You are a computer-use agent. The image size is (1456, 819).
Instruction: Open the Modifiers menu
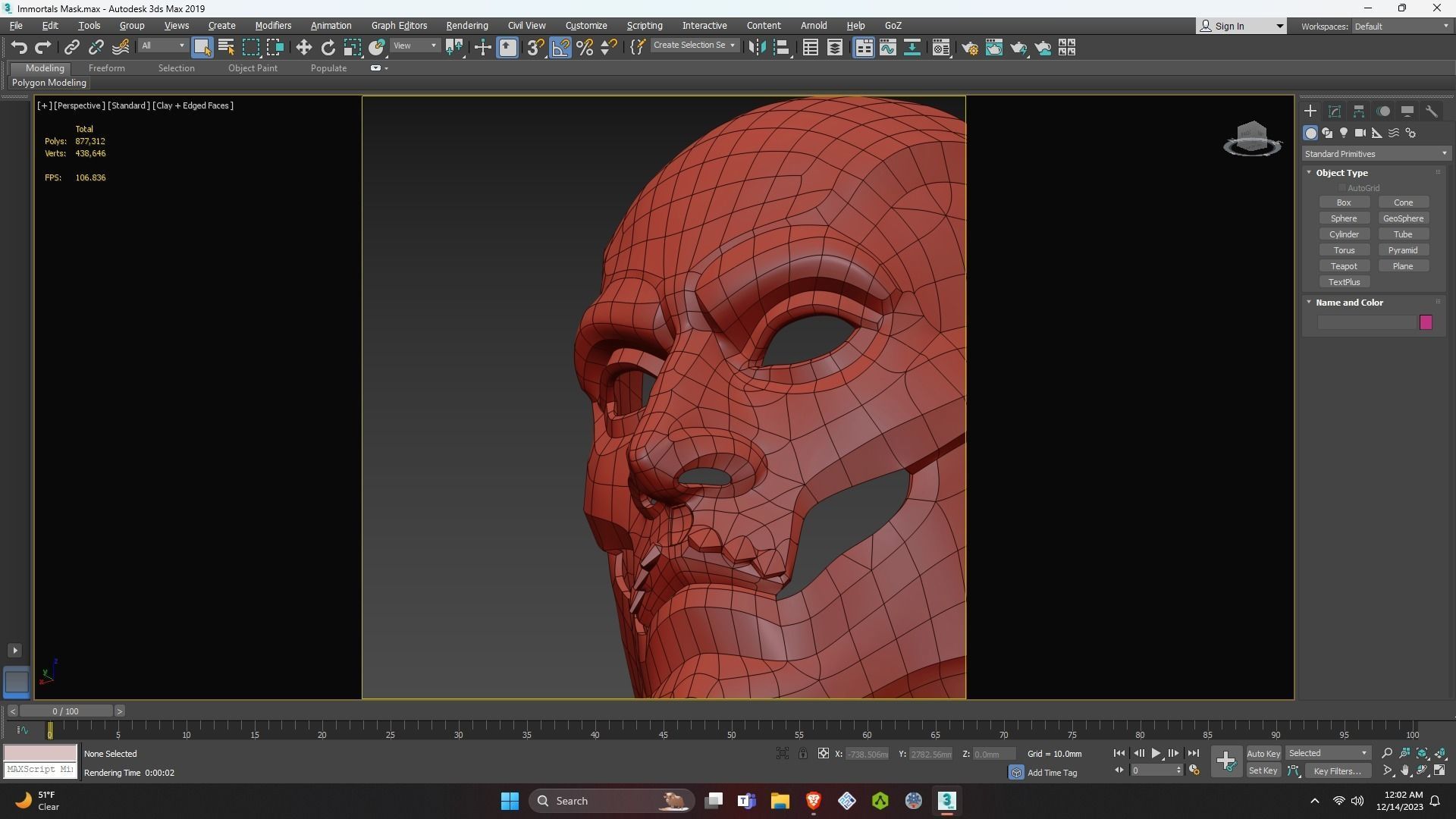pos(273,26)
